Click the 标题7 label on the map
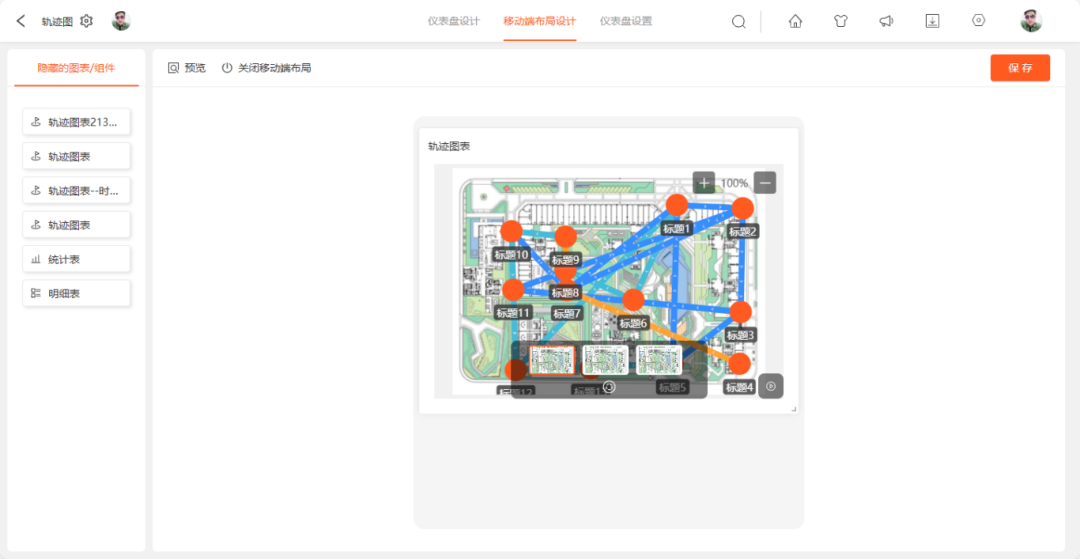Screen dimensions: 1080x559 pos(567,314)
